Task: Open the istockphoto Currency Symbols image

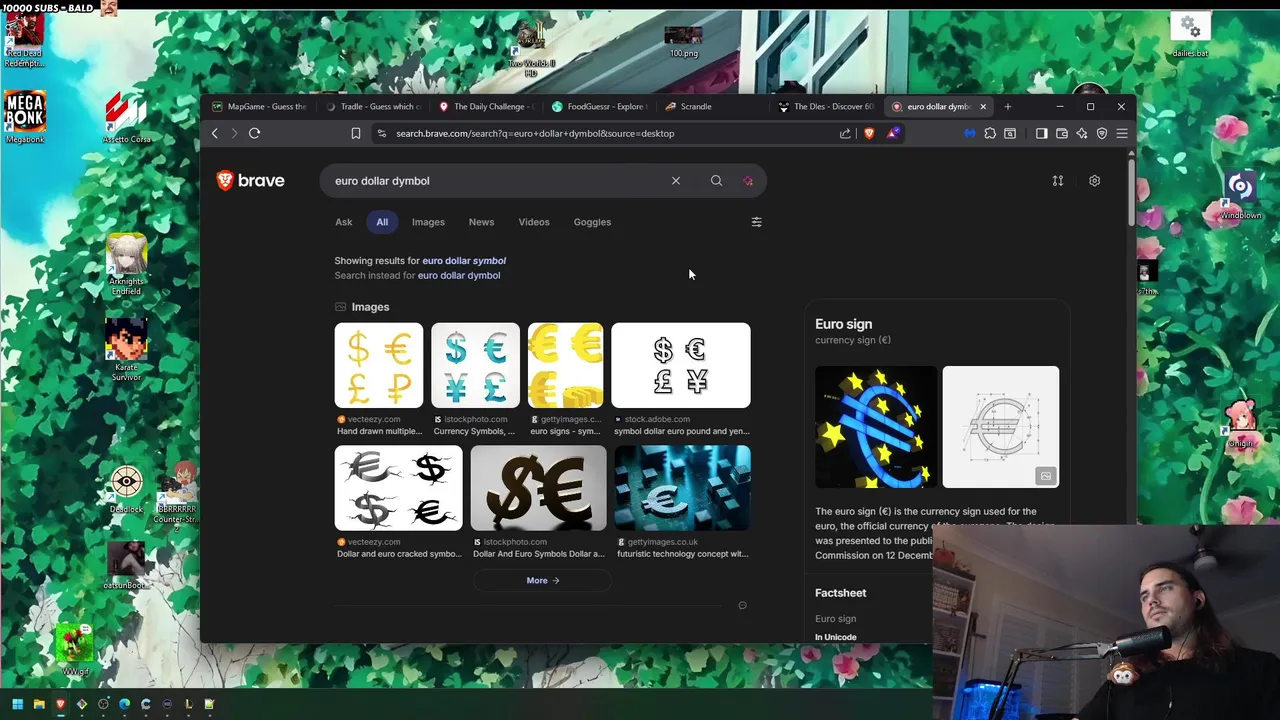Action: point(475,365)
